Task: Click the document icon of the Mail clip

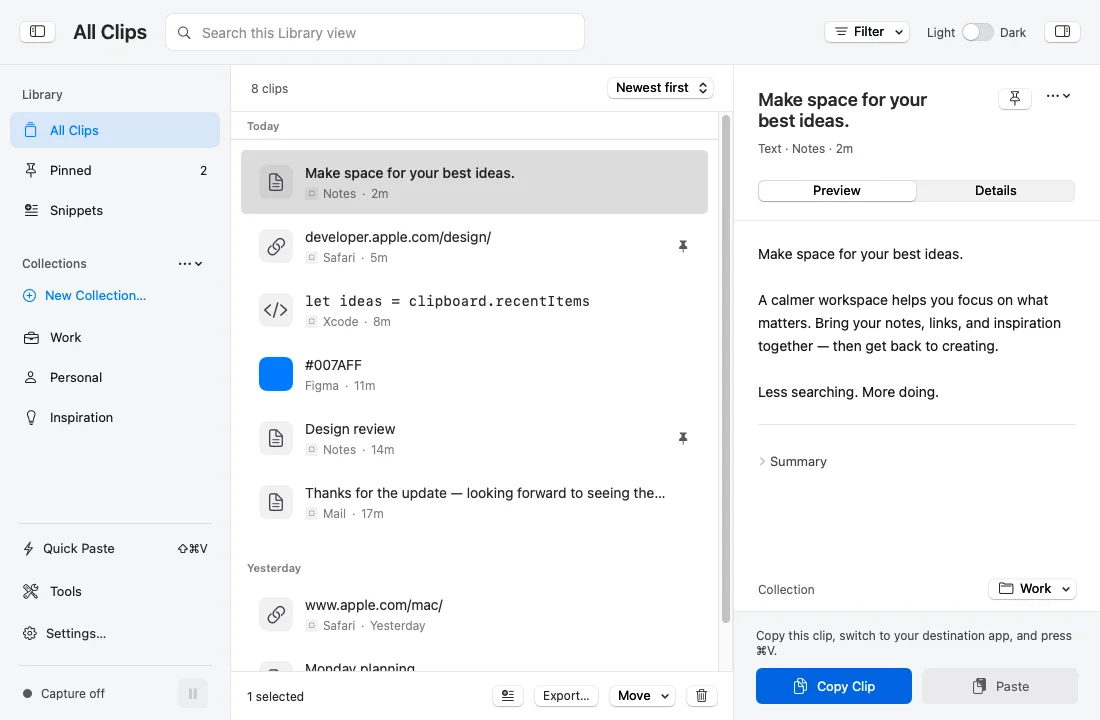Action: [x=276, y=502]
